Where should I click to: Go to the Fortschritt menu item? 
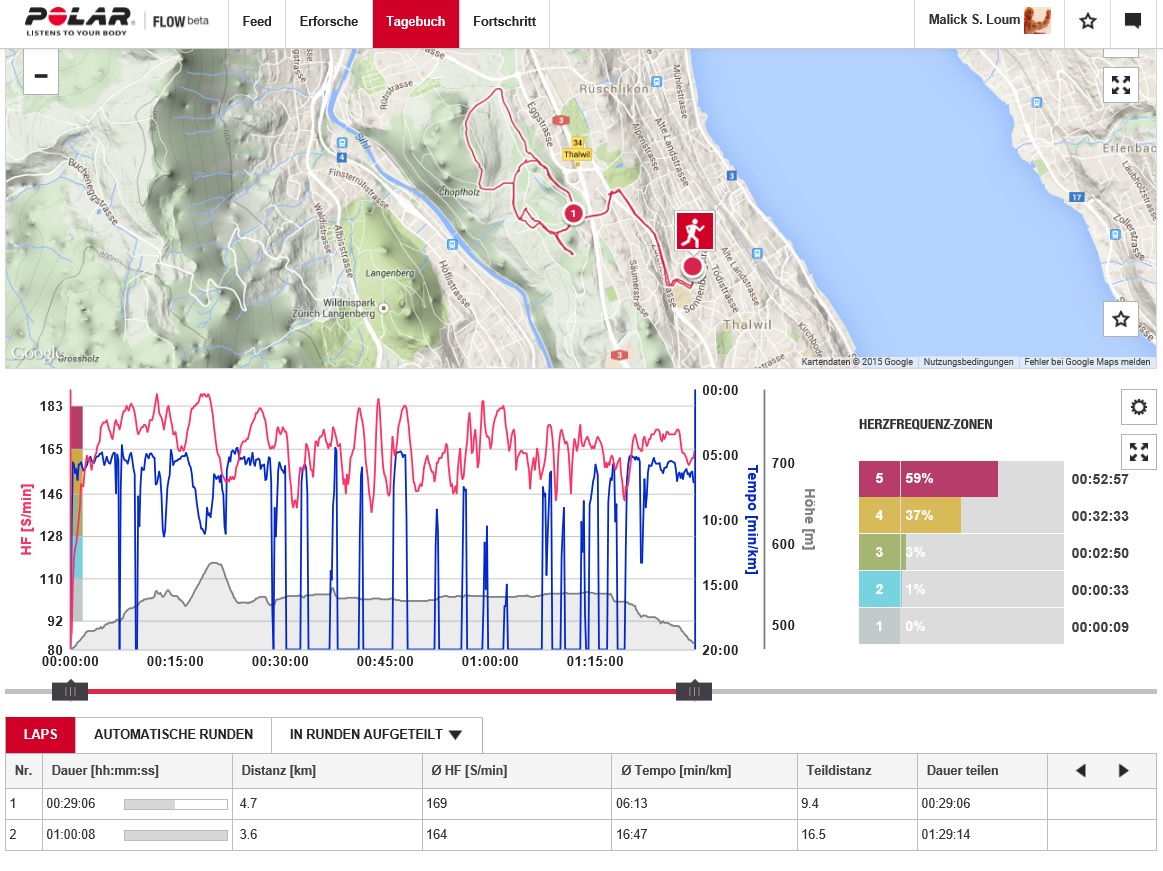(x=504, y=22)
